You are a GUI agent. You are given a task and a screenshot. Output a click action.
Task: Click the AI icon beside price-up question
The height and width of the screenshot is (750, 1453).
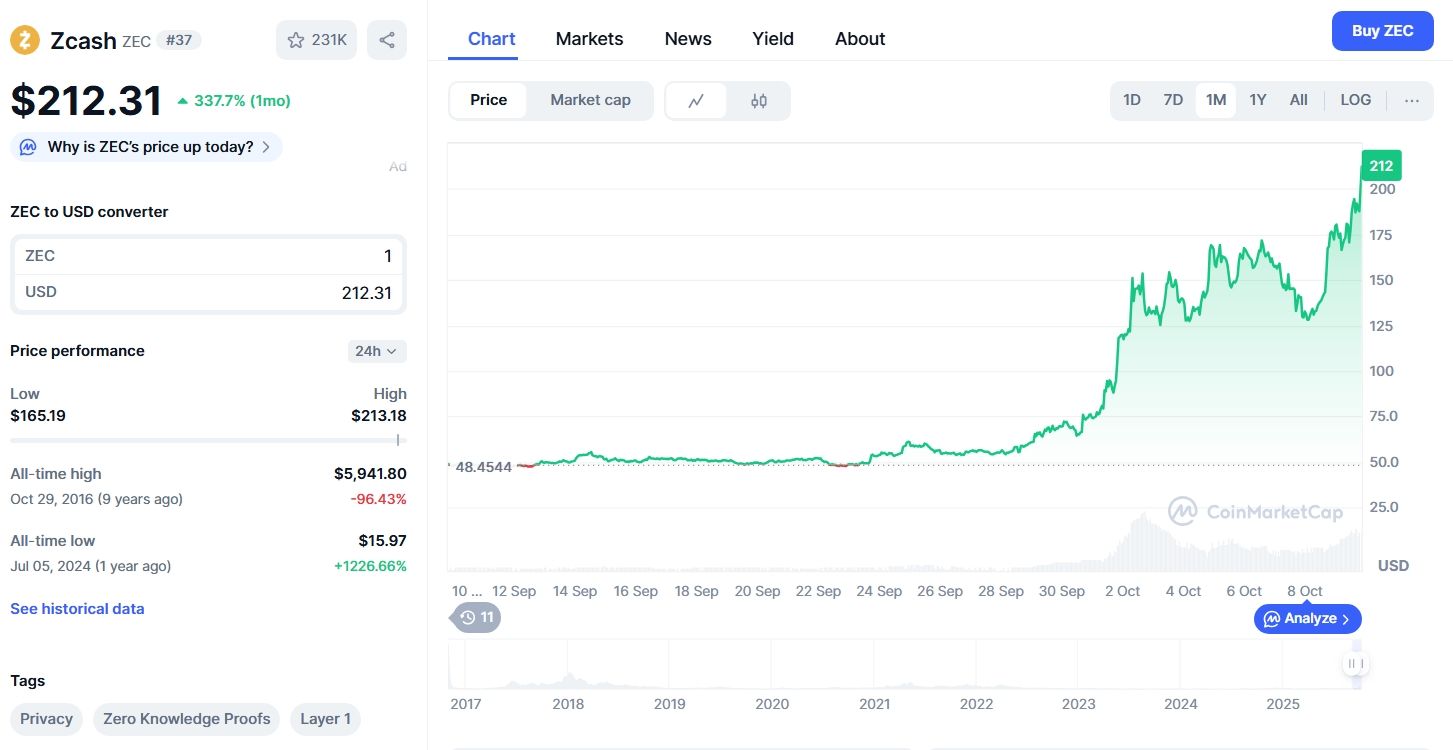(29, 147)
